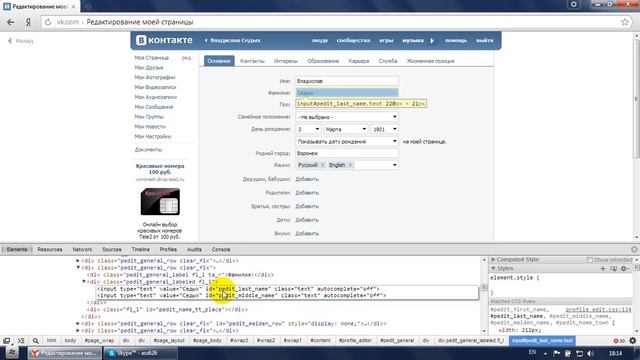640x360 pixels.
Task: Collapse the pedit_general_labeled div node
Action: pyautogui.click(x=84, y=282)
